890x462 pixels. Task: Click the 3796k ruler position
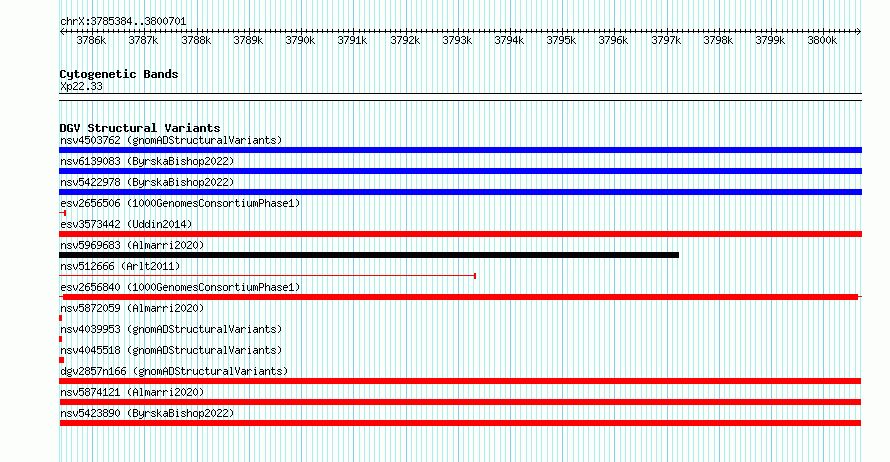click(x=614, y=40)
